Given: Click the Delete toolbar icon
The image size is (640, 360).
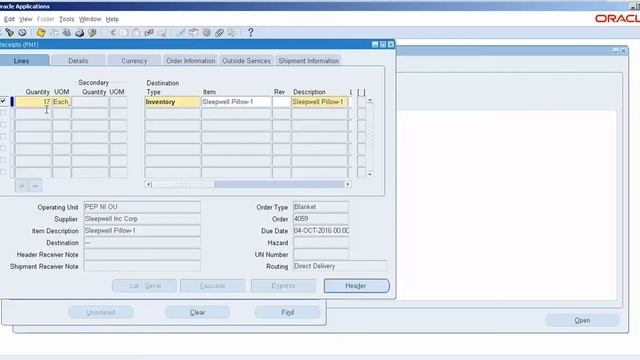Looking at the screenshot, I should click(162, 33).
